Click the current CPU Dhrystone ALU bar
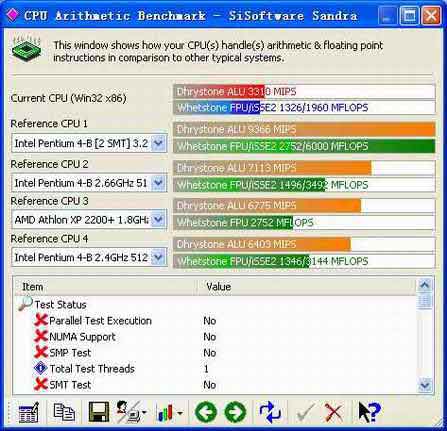 click(304, 92)
